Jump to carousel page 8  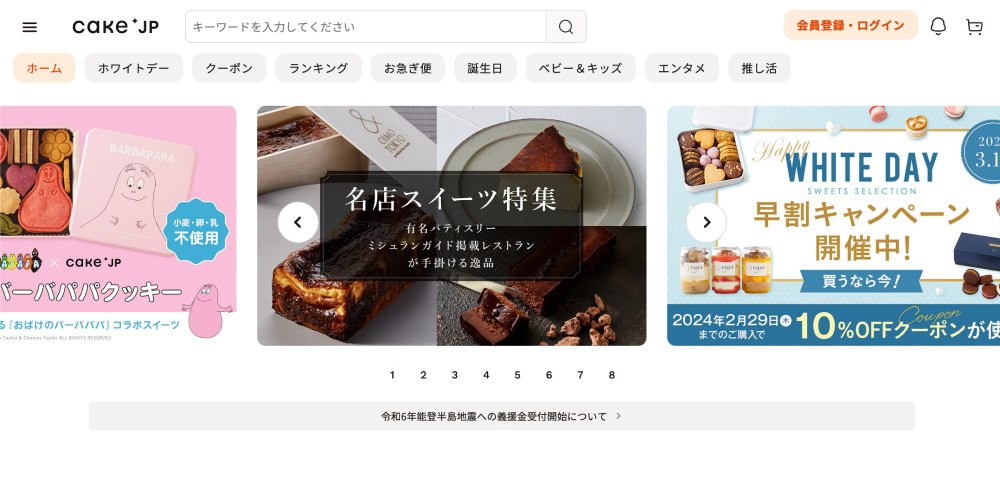[612, 375]
